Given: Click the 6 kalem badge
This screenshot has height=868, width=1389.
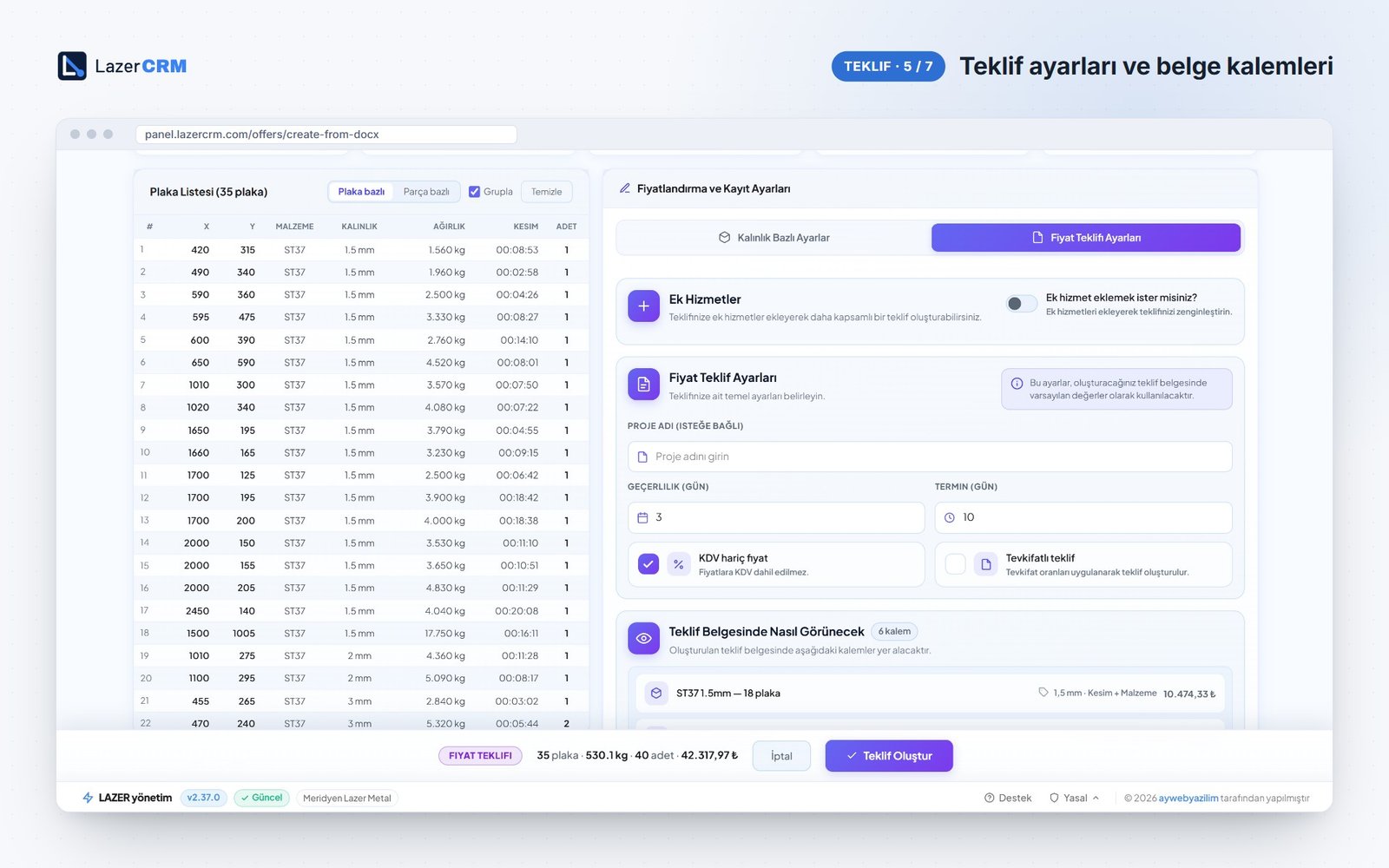Looking at the screenshot, I should click(x=894, y=632).
